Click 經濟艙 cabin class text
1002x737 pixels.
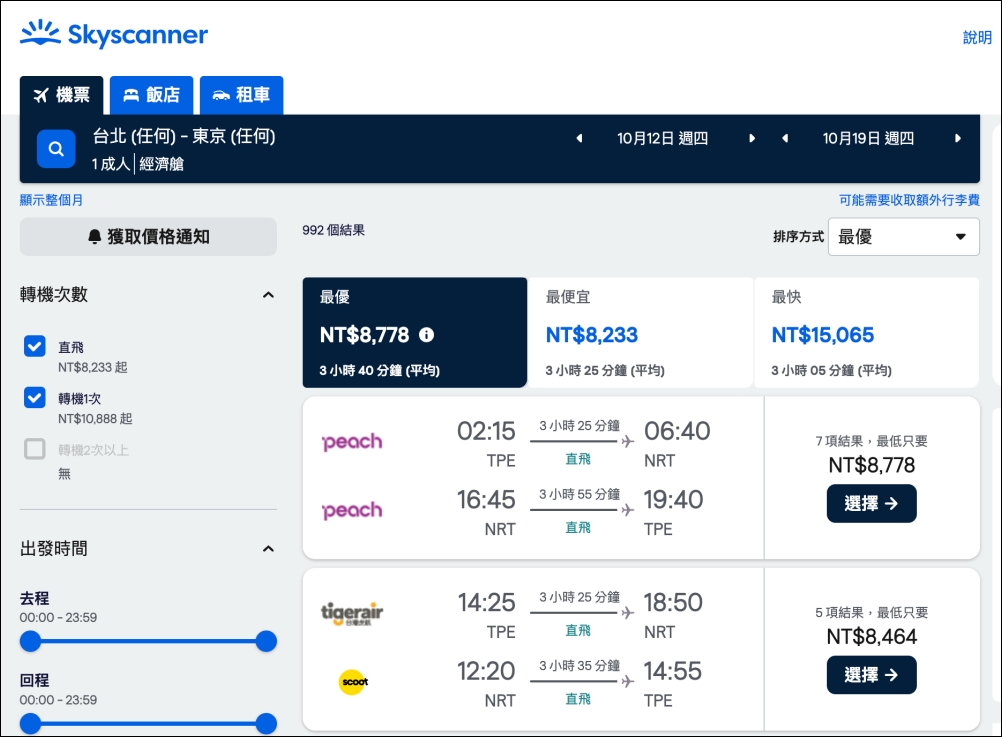[x=162, y=164]
